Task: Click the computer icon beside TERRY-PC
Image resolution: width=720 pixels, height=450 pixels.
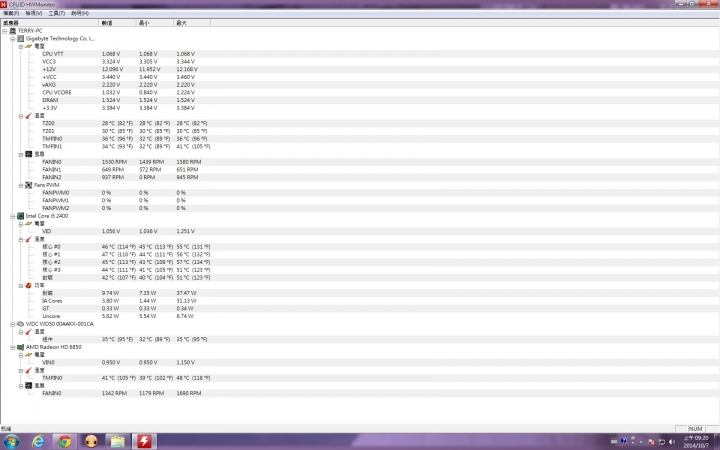Action: pyautogui.click(x=12, y=31)
